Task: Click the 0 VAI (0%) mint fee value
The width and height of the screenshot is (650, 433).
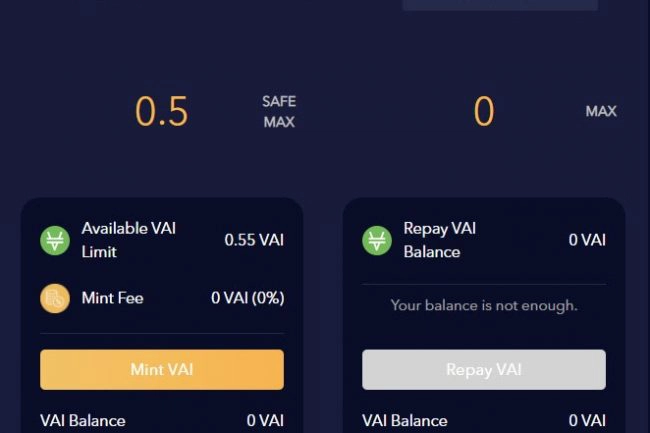Action: coord(247,298)
